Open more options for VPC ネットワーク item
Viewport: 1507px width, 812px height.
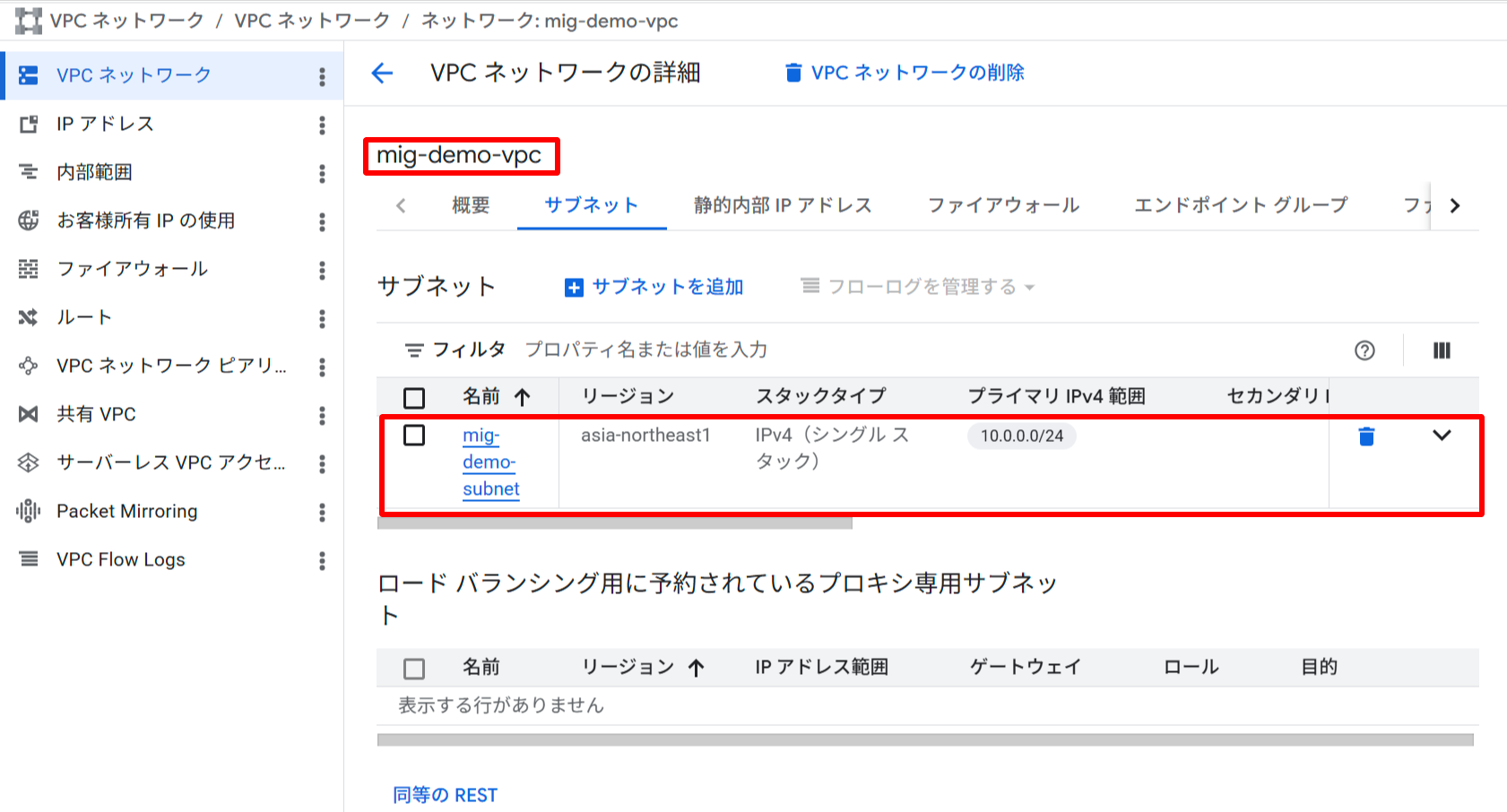(x=322, y=76)
